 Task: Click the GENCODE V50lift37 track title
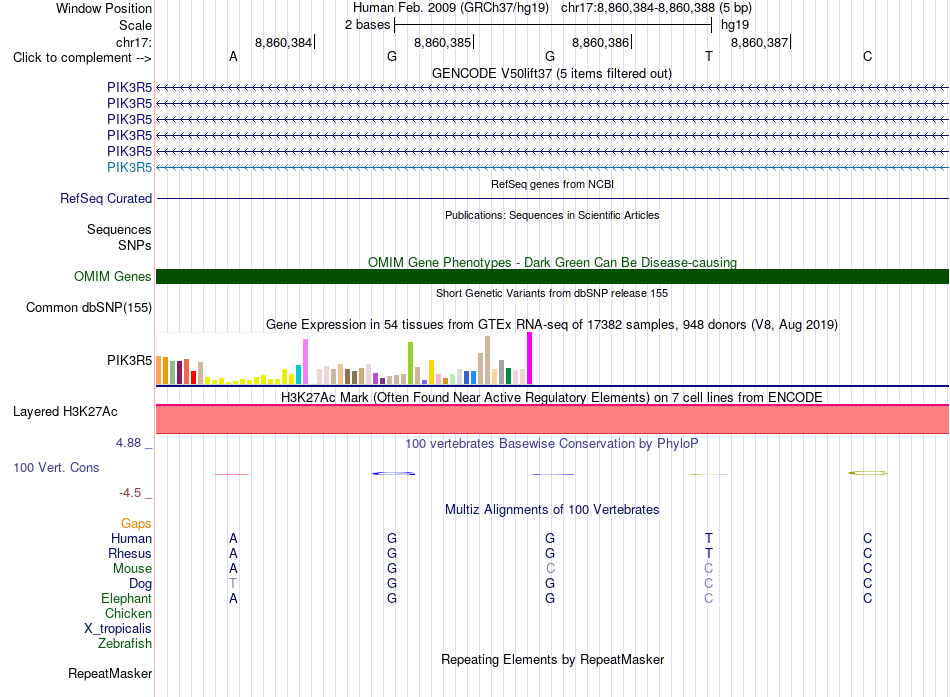point(551,73)
